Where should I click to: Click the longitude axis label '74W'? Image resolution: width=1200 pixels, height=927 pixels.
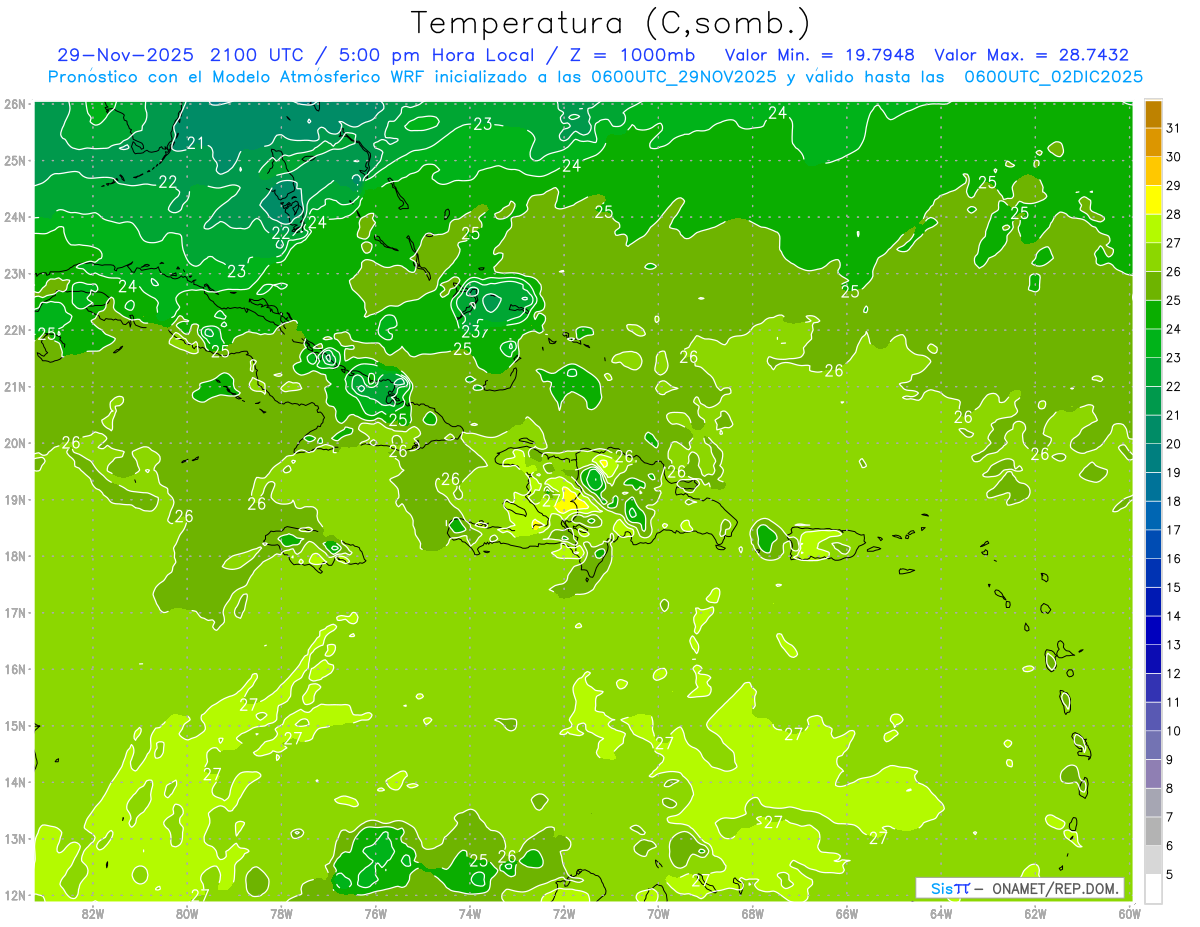click(470, 913)
